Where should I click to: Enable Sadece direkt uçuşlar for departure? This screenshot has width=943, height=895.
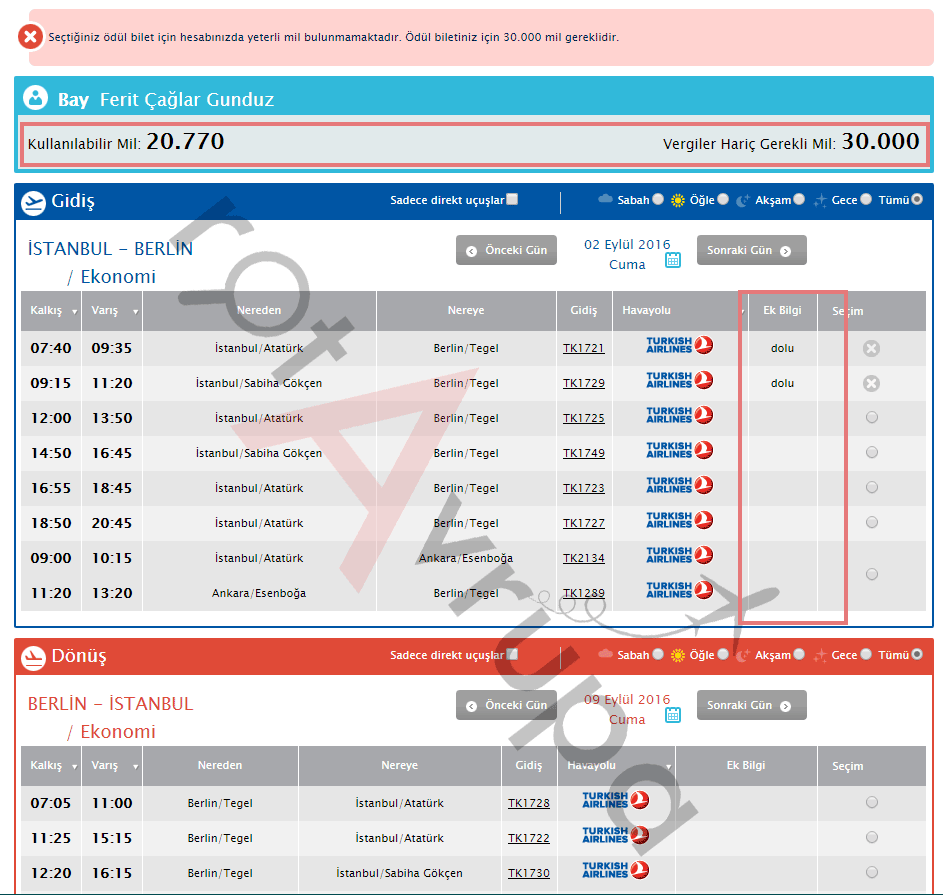pos(512,200)
